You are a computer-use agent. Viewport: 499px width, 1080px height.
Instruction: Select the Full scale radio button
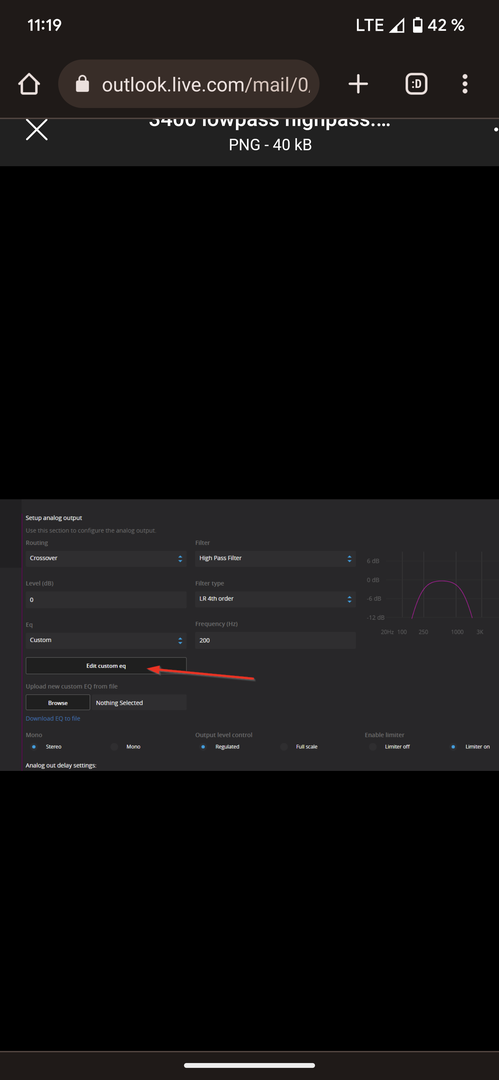tap(284, 747)
